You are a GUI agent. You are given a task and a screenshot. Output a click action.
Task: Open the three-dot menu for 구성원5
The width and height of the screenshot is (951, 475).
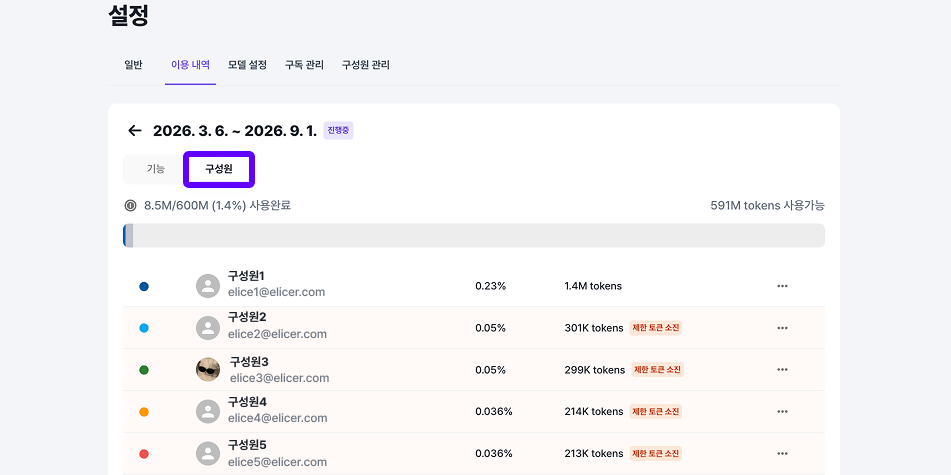coord(782,454)
